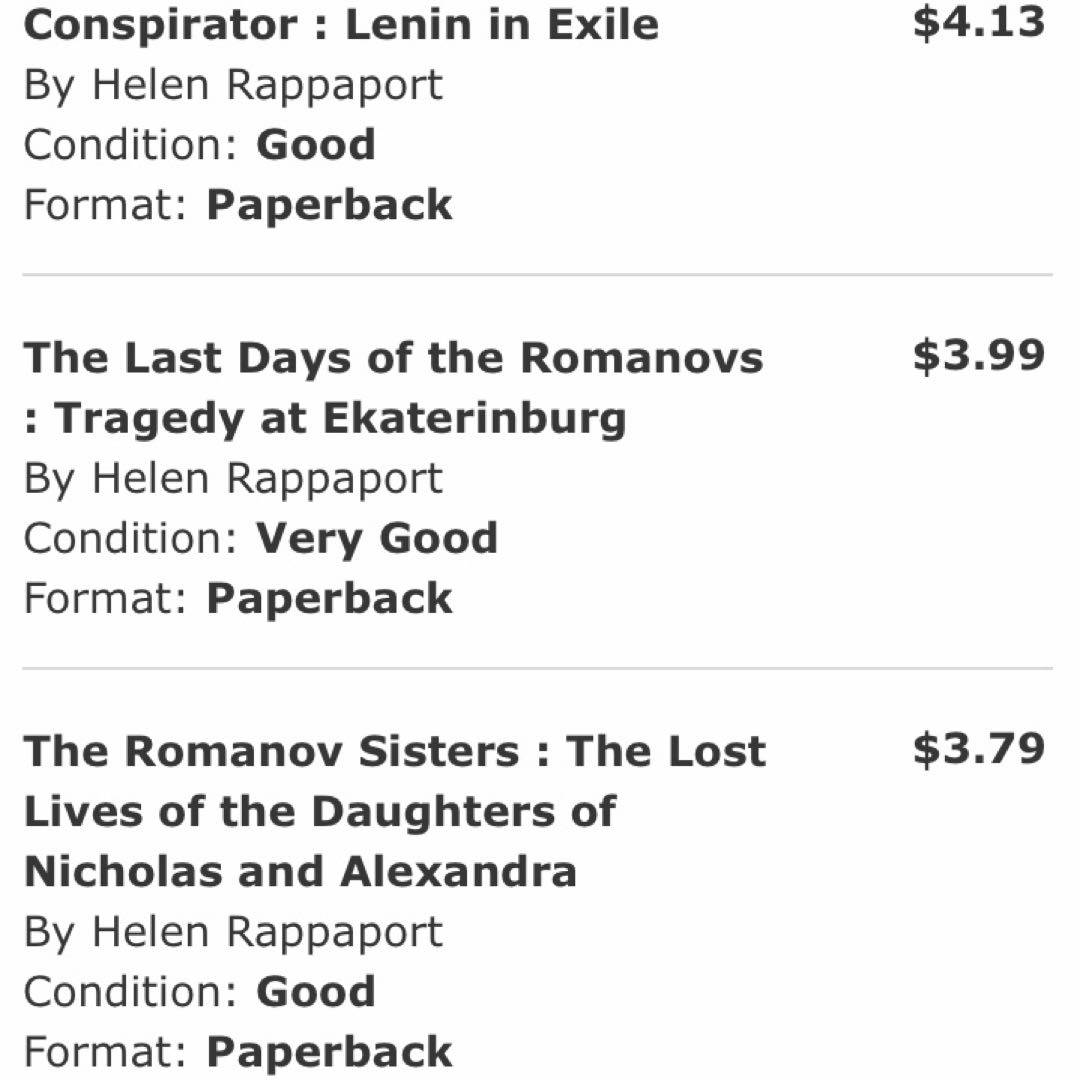Select the author under The Romanov Sisters
Image resolution: width=1080 pixels, height=1080 pixels.
[233, 932]
